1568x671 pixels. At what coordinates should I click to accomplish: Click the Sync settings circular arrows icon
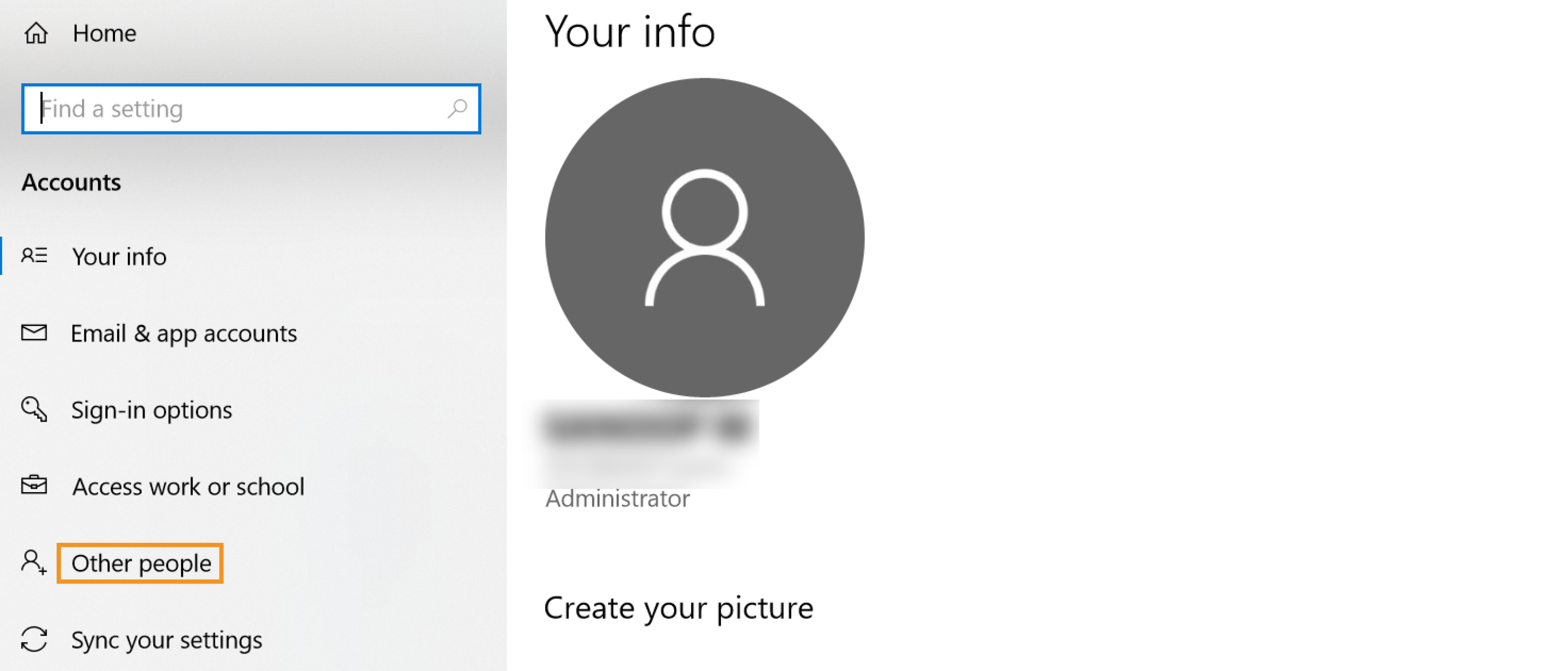pos(34,639)
